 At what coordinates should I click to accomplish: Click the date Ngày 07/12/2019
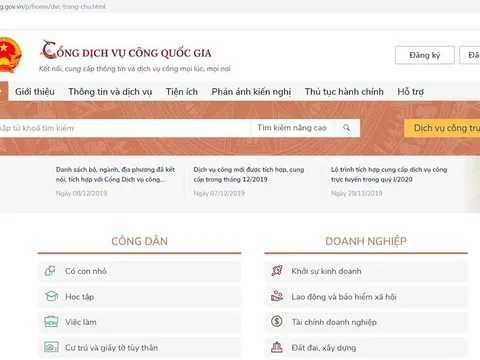coord(219,193)
